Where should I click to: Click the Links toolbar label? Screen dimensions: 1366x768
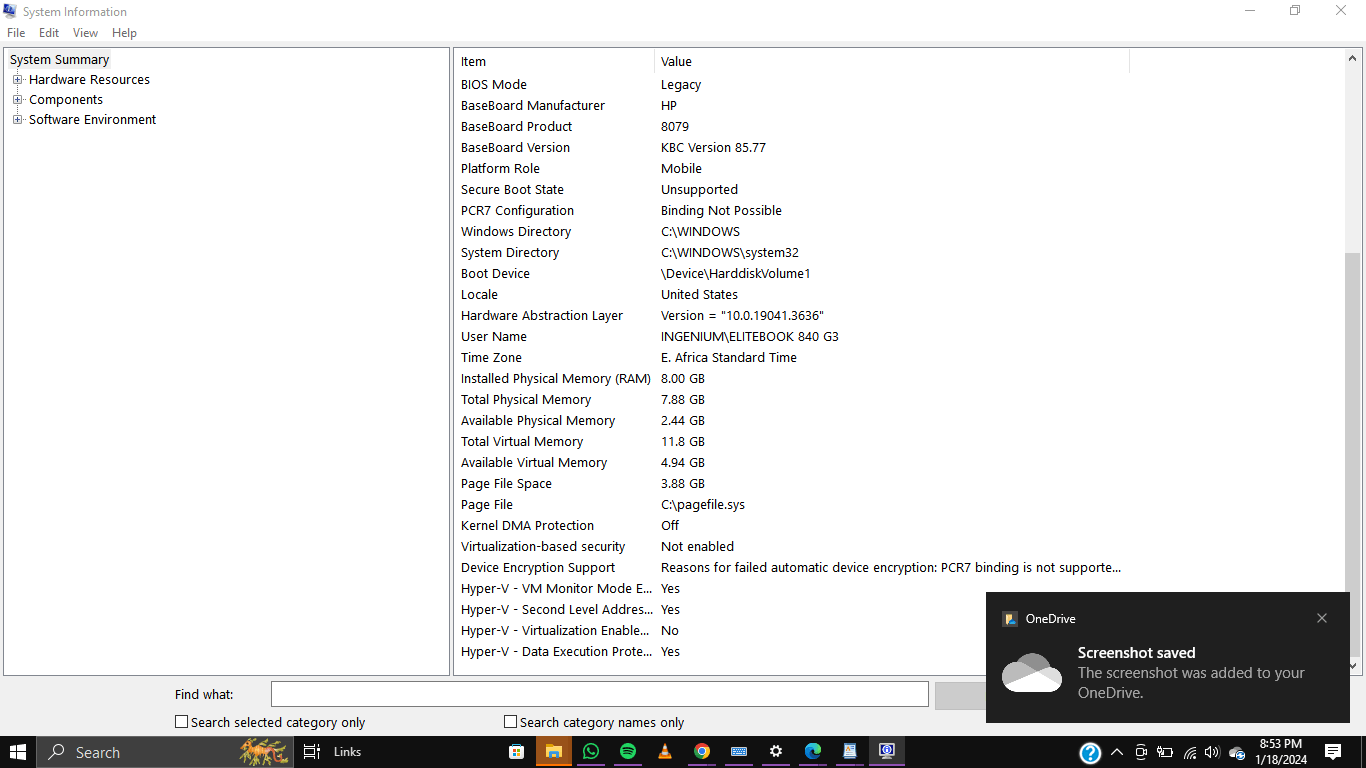pos(347,752)
